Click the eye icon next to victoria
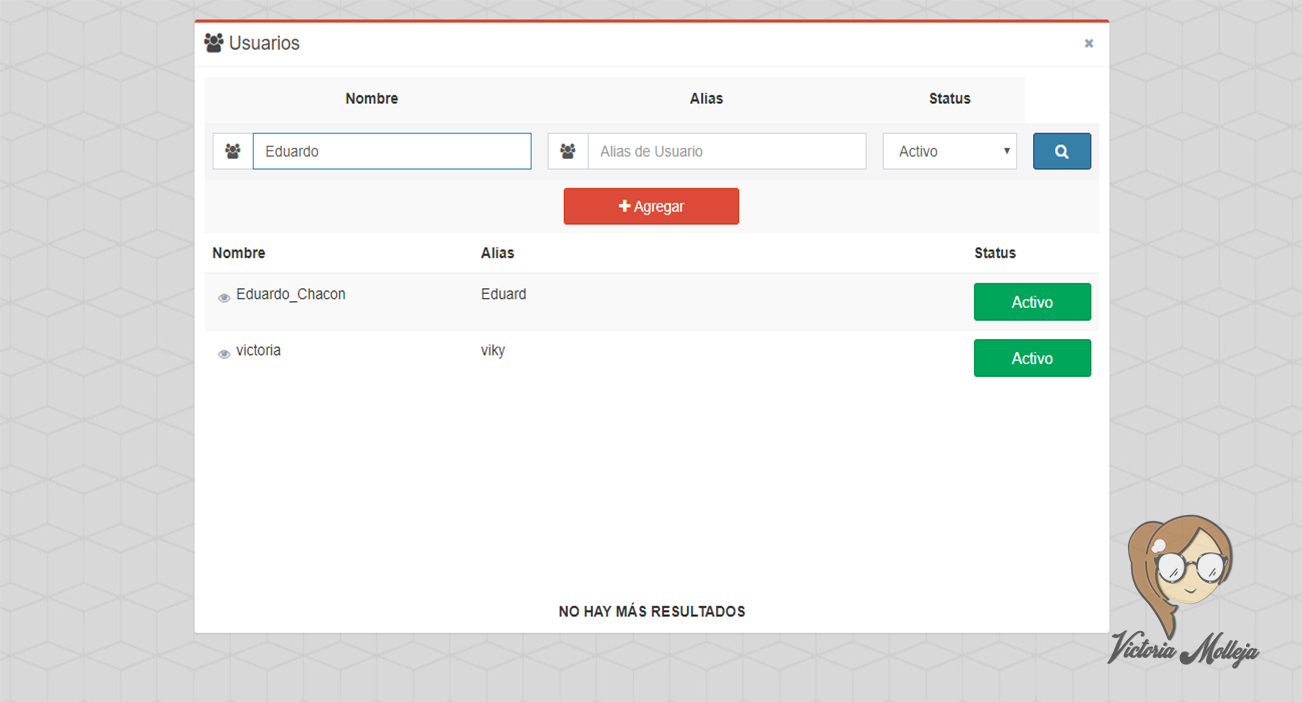1302x702 pixels. point(224,354)
